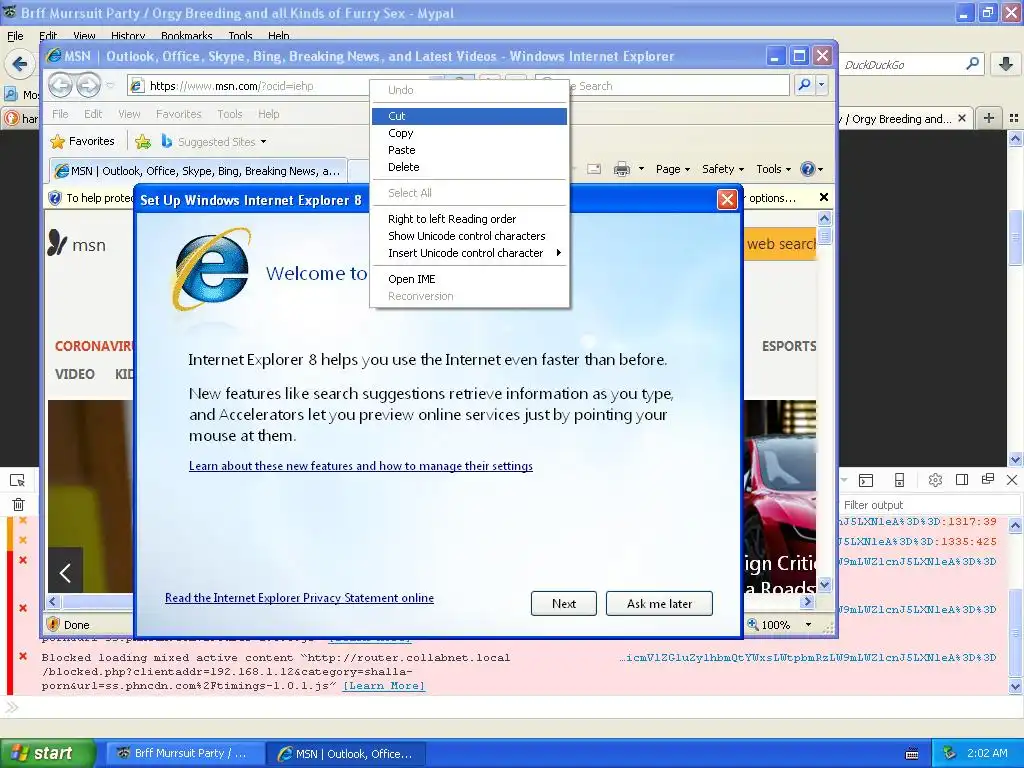Click the IE page scroll-down arrow
Screen dimensions: 1024x768
pos(824,584)
